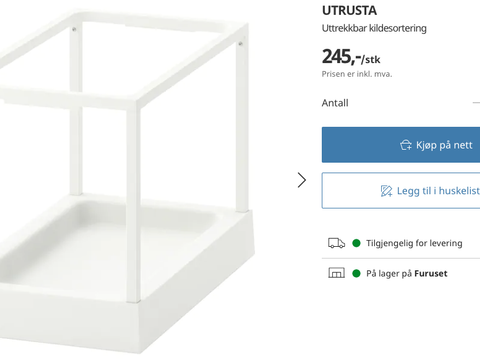Click the Prisen er inkl. mva. note
480x360 pixels.
(357, 74)
